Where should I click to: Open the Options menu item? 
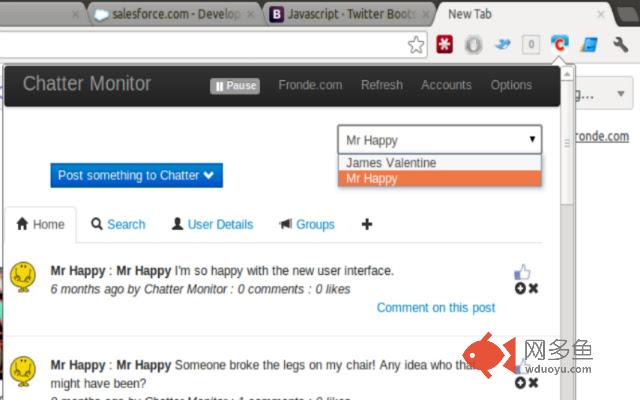click(511, 85)
